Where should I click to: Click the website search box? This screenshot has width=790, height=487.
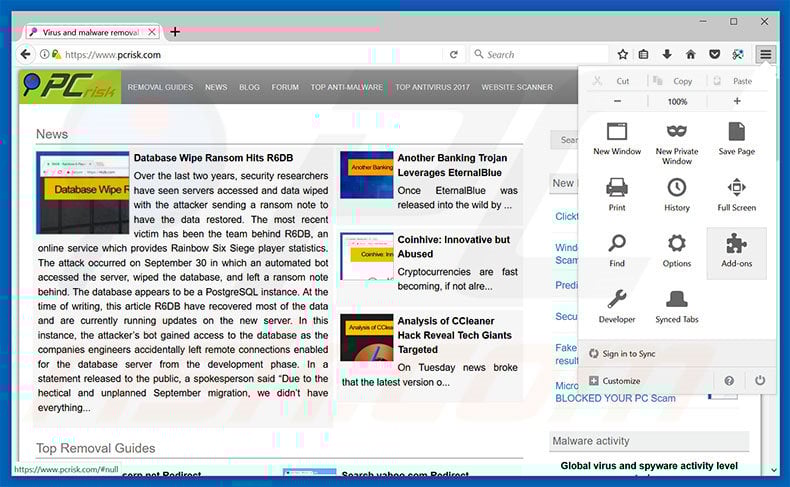[564, 140]
